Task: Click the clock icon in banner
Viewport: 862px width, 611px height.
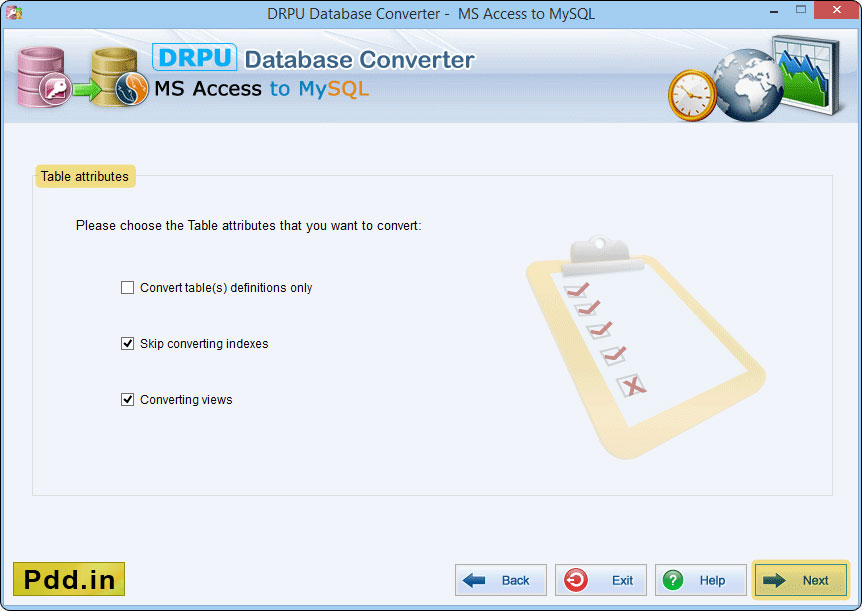Action: (x=692, y=95)
